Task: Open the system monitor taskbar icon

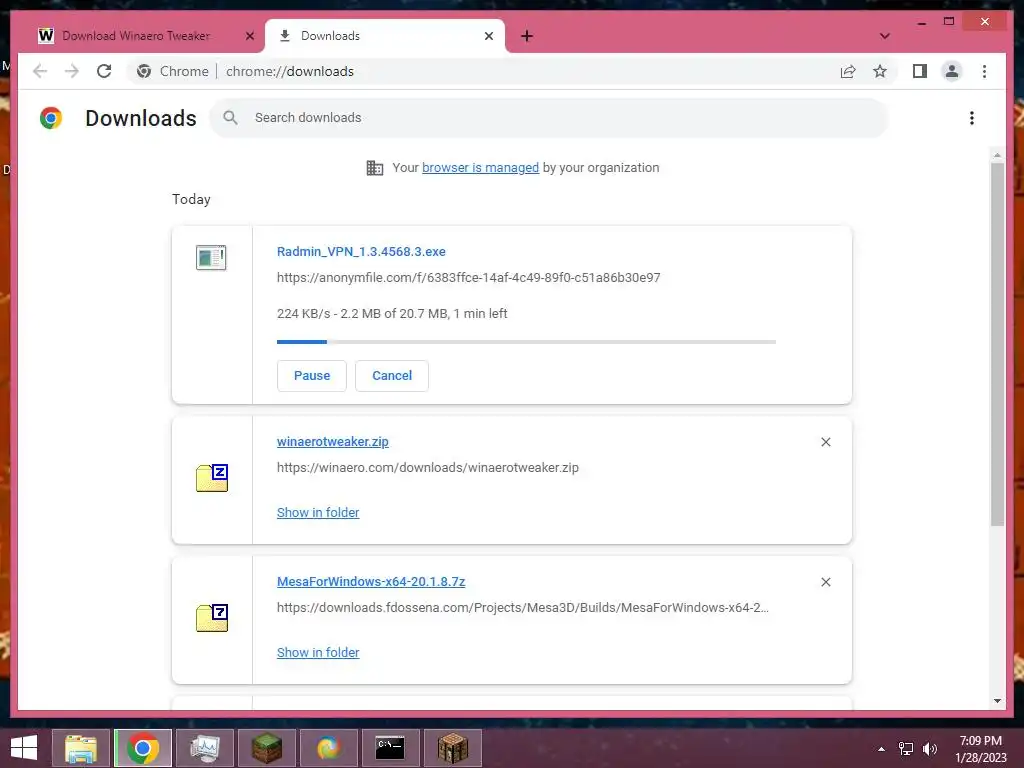Action: (205, 748)
